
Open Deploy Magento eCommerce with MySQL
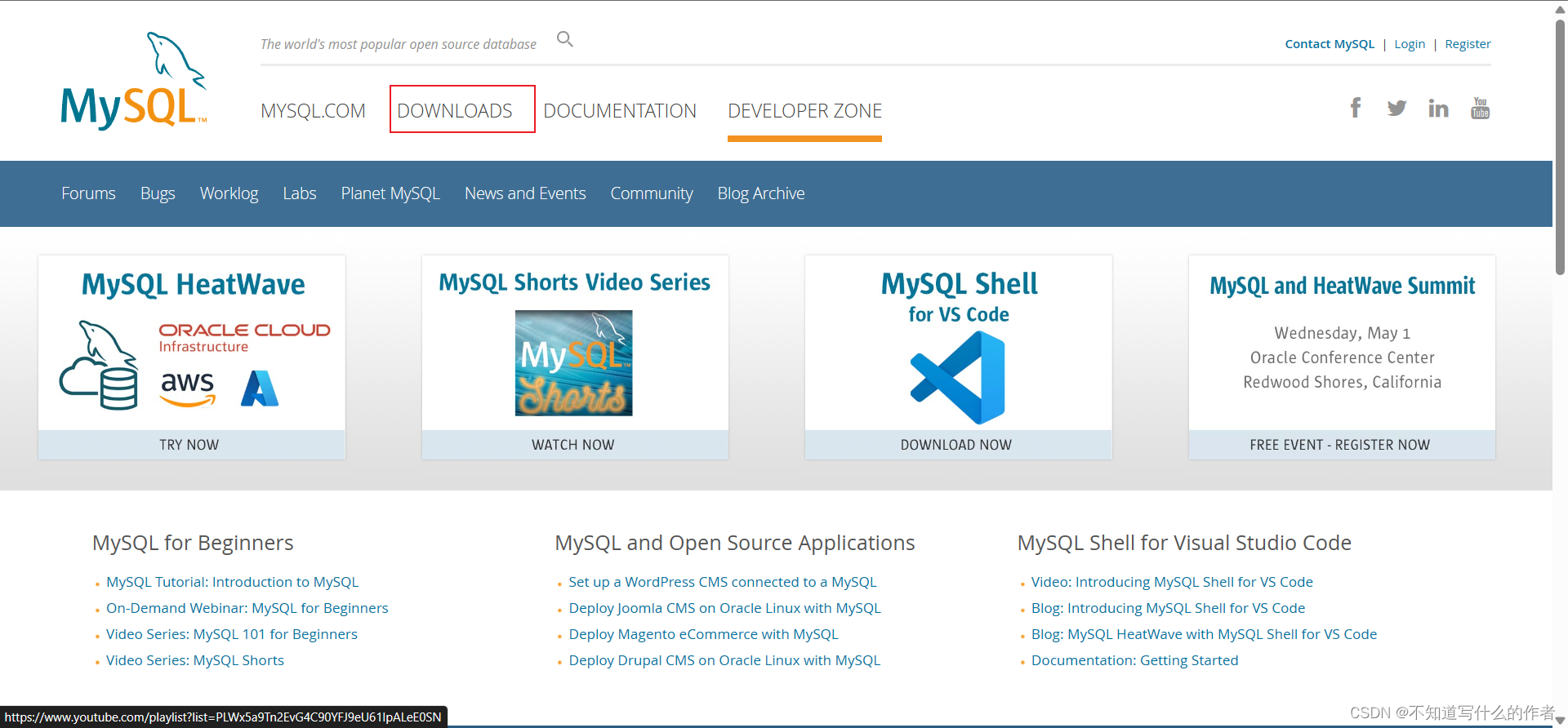point(703,634)
